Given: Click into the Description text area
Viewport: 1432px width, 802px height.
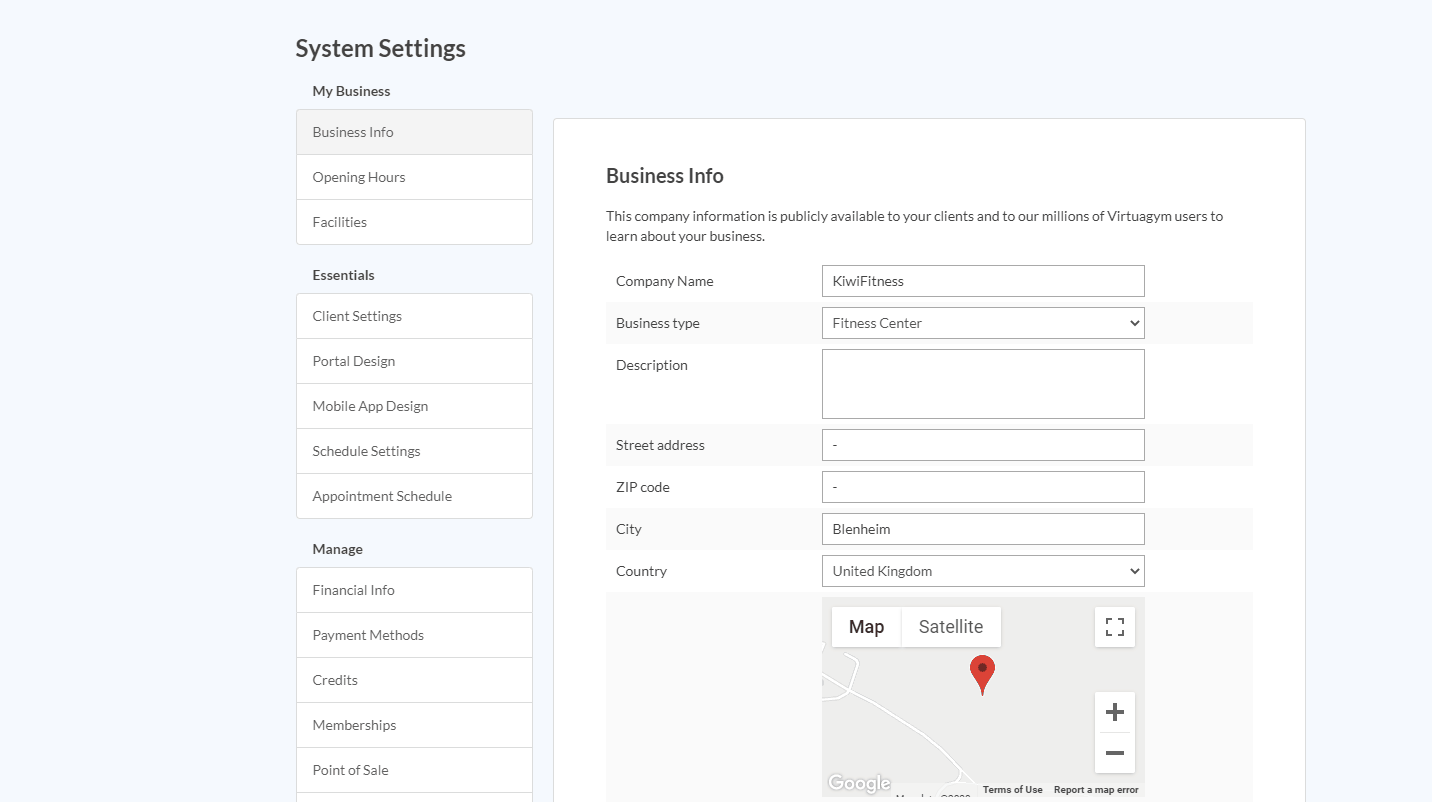Looking at the screenshot, I should click(982, 384).
